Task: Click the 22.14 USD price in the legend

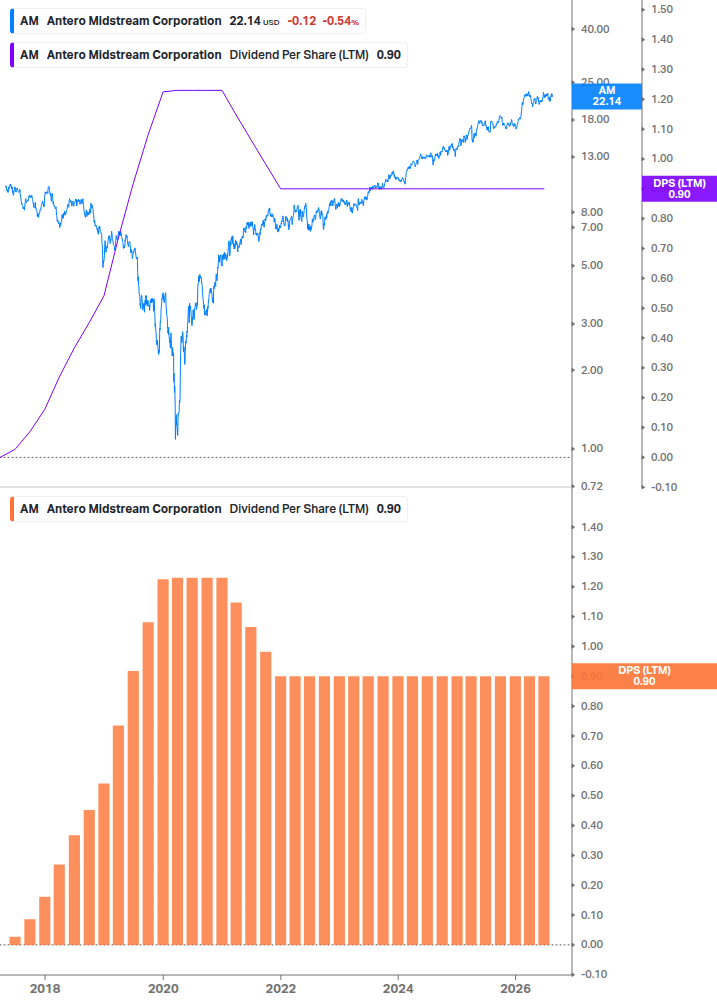Action: pyautogui.click(x=254, y=21)
